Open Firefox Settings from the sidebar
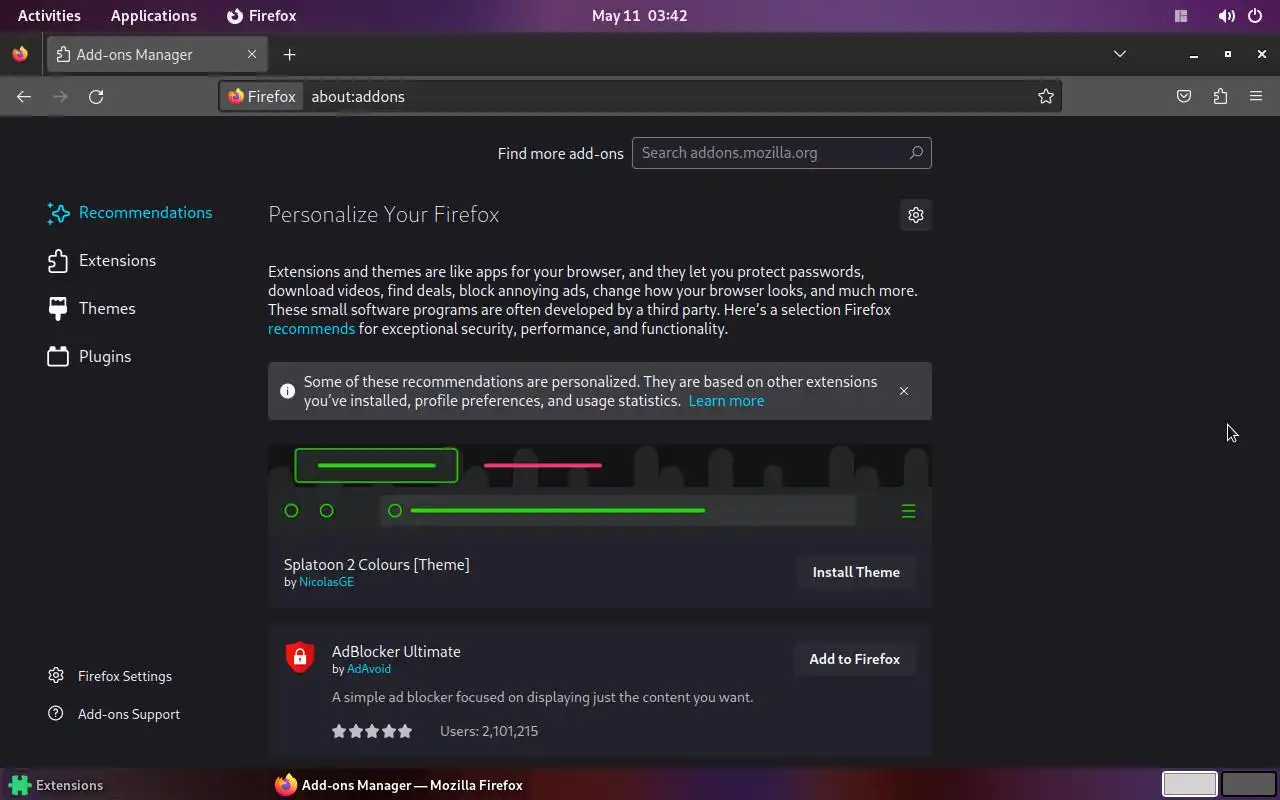This screenshot has width=1280, height=800. 110,676
